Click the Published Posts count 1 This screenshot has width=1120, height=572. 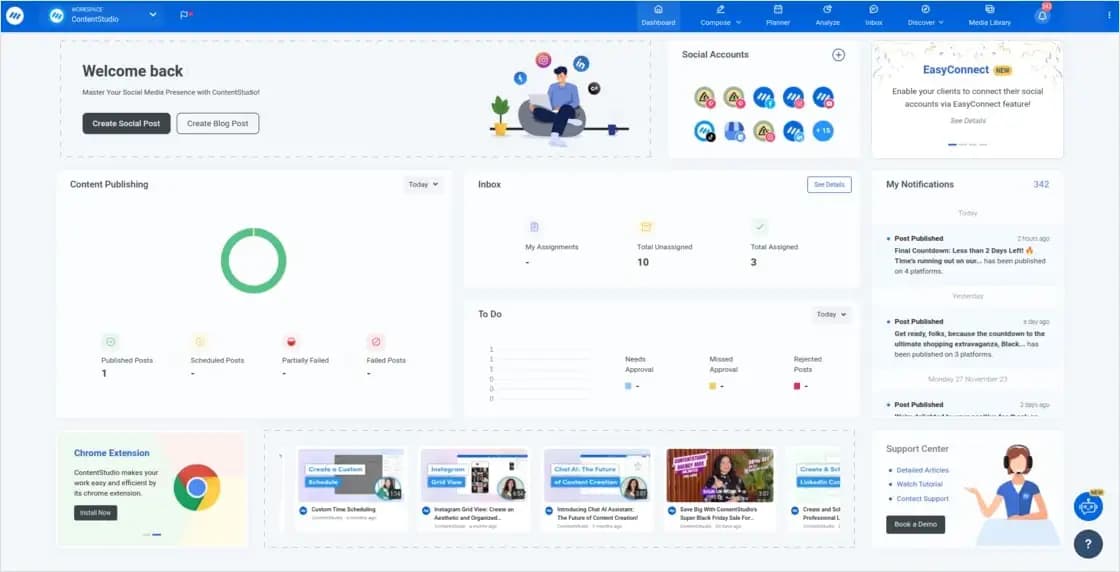click(104, 373)
